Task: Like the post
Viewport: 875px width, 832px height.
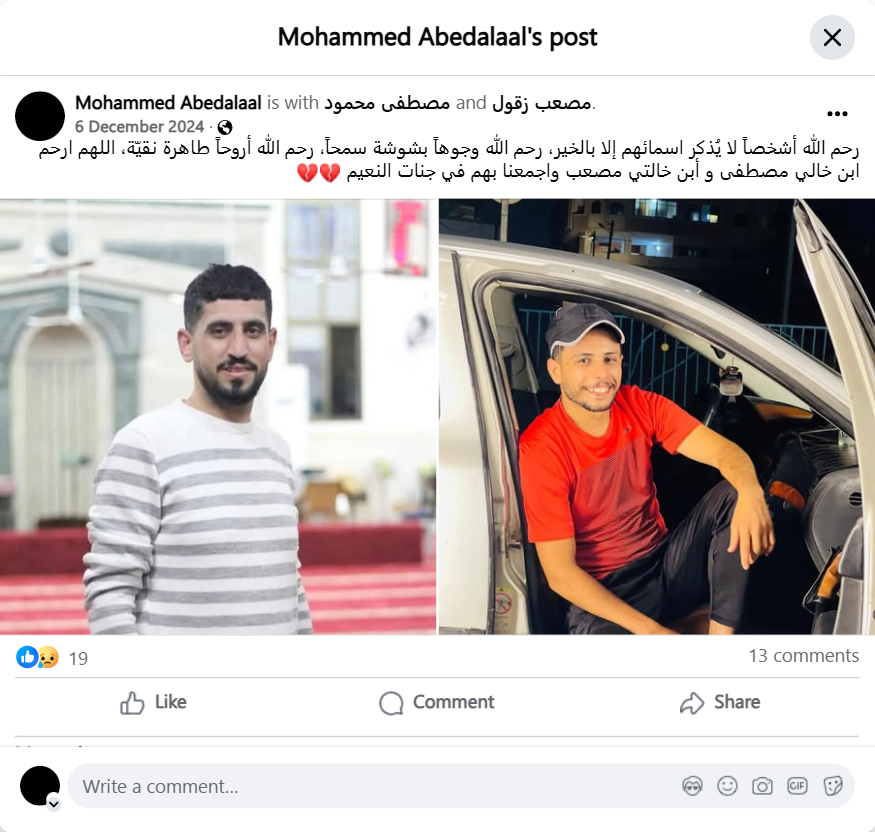Action: [x=153, y=703]
